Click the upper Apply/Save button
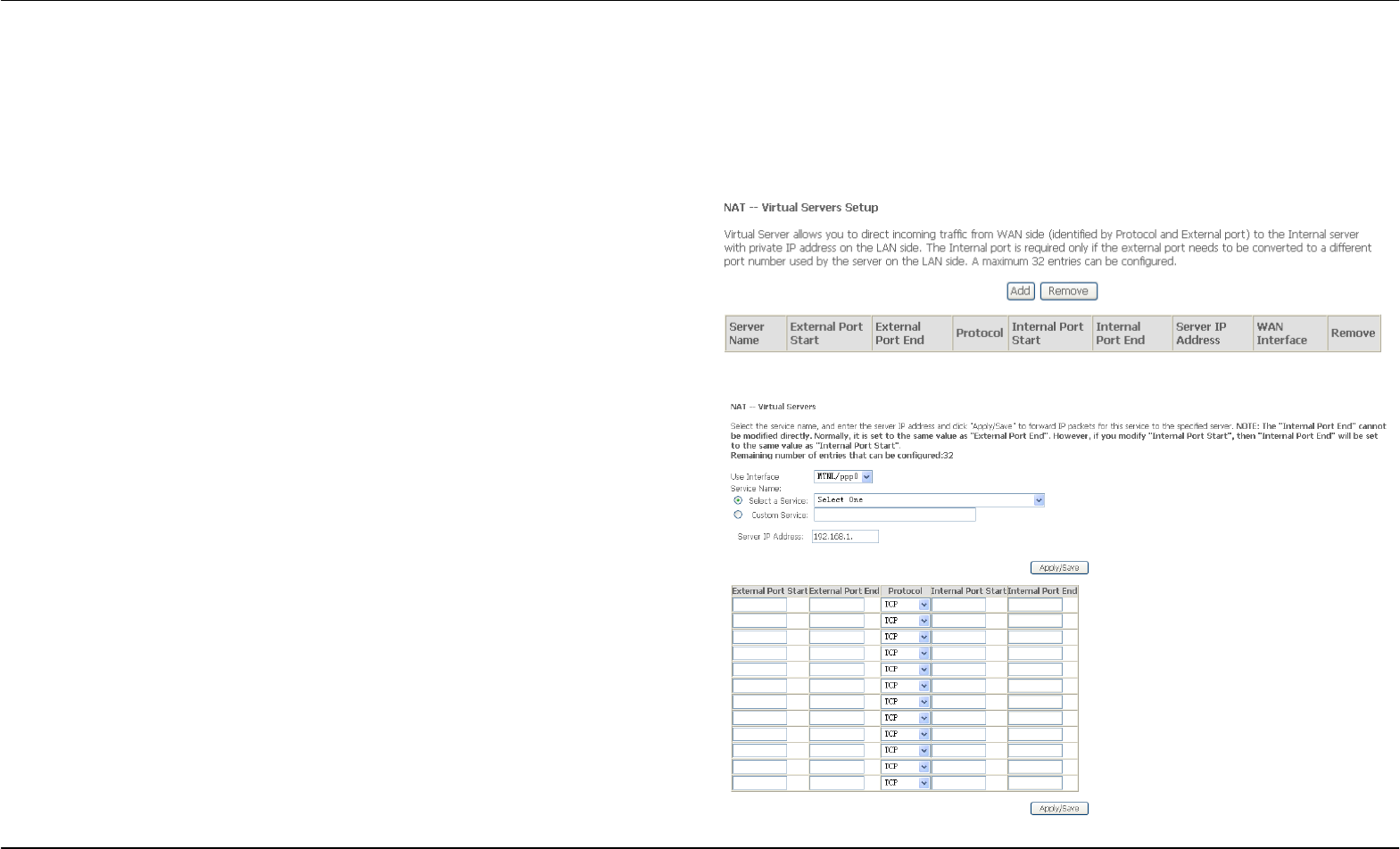1400x849 pixels. pos(1059,568)
